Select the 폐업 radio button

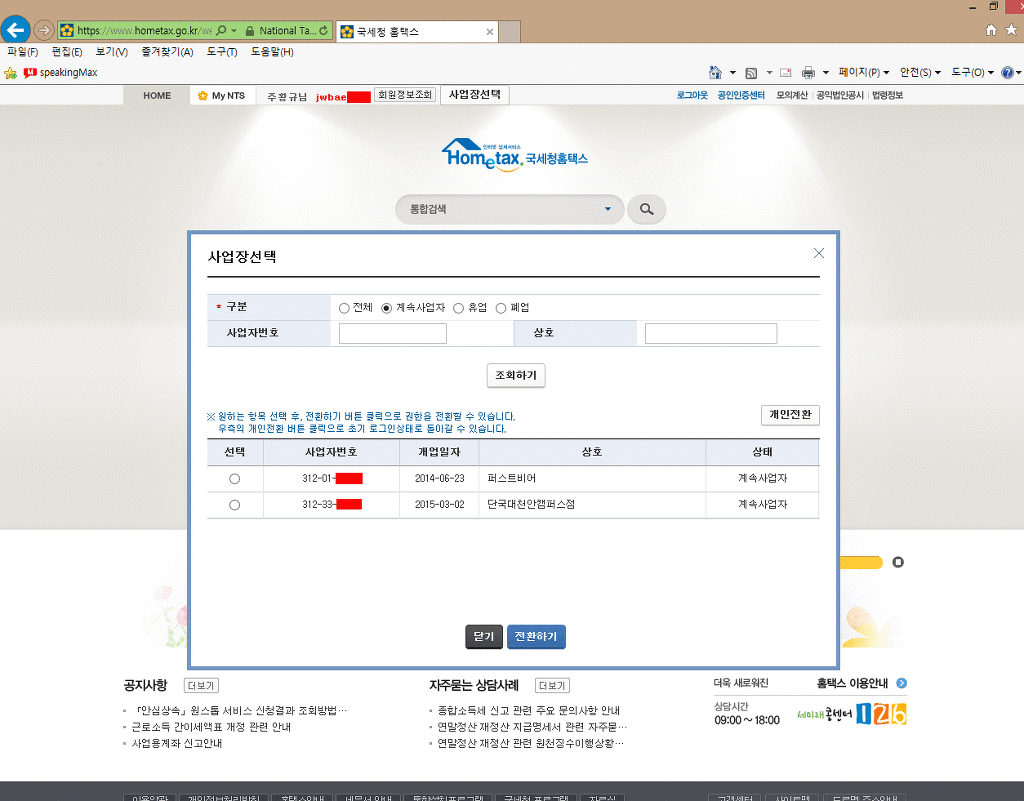click(x=501, y=308)
